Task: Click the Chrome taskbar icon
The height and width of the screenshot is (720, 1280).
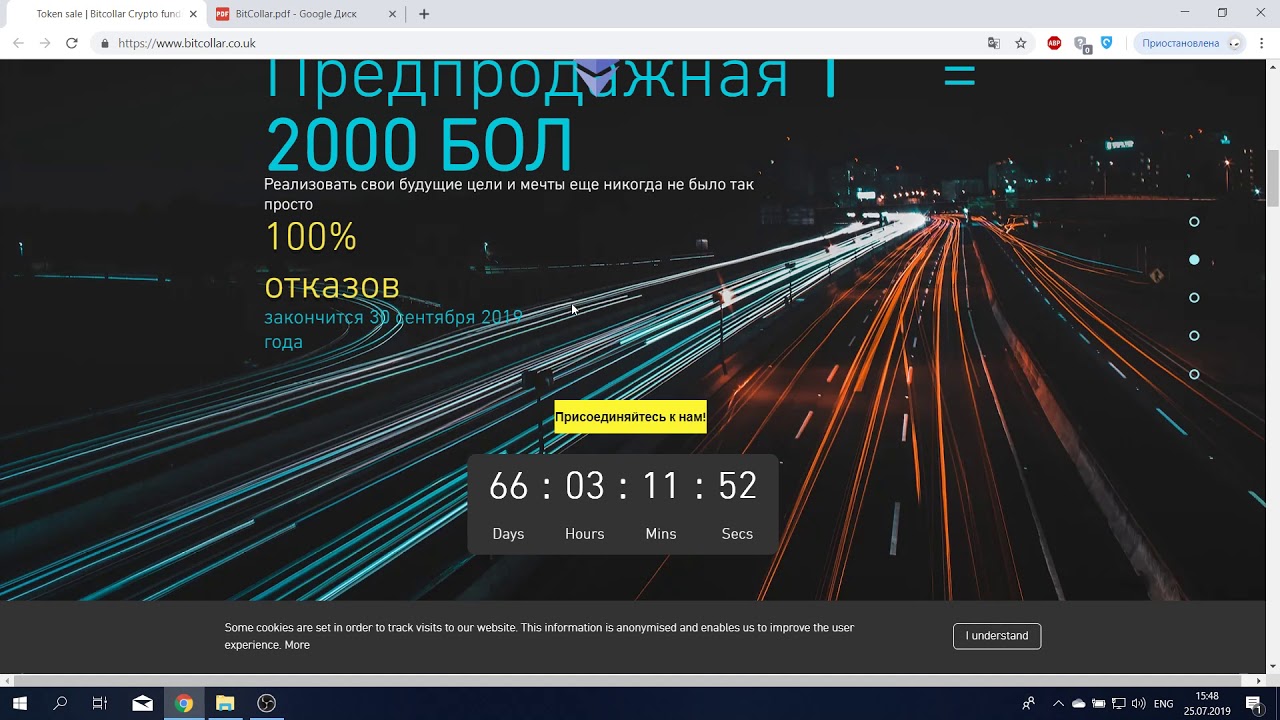Action: [x=184, y=703]
